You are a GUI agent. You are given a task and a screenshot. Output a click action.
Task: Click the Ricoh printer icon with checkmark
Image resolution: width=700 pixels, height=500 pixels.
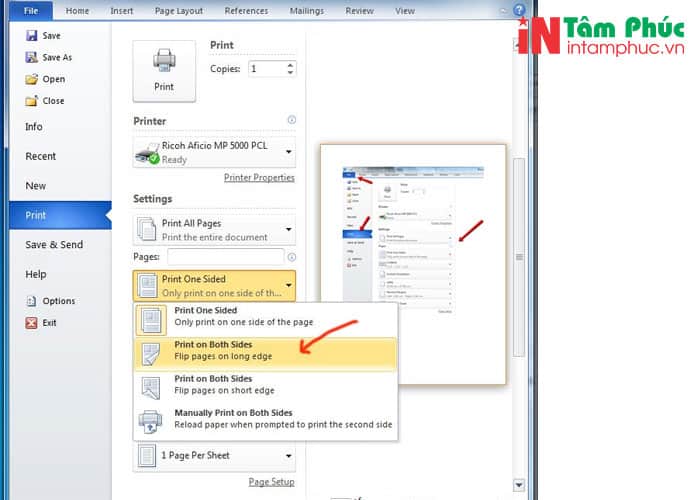pos(147,153)
